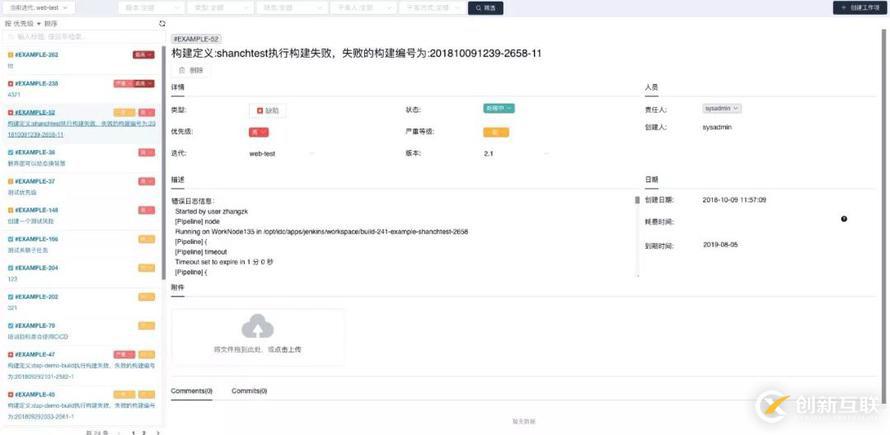Image resolution: width=890 pixels, height=435 pixels.
Task: Switch to the Comments(0) tab
Action: [x=192, y=391]
